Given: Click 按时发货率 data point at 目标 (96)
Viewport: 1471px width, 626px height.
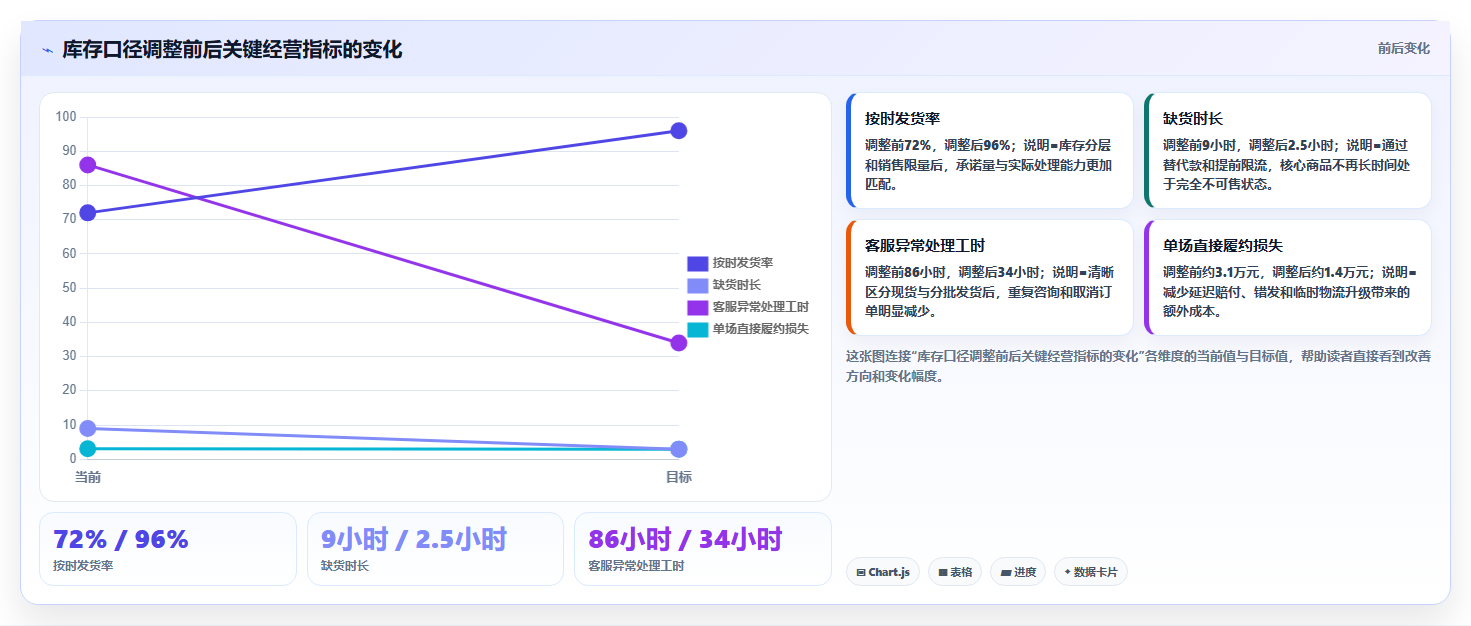Looking at the screenshot, I should pos(678,130).
